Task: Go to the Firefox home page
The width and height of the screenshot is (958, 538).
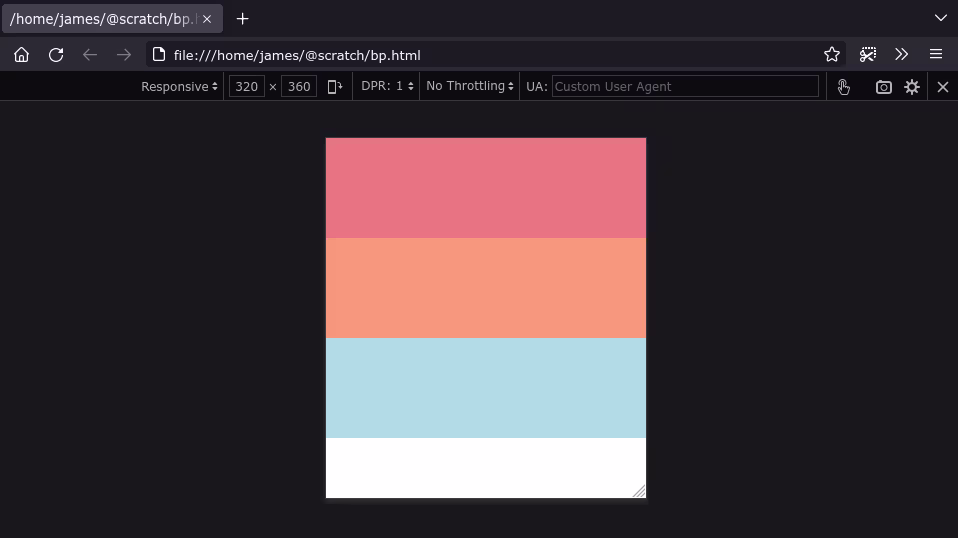Action: [x=21, y=55]
